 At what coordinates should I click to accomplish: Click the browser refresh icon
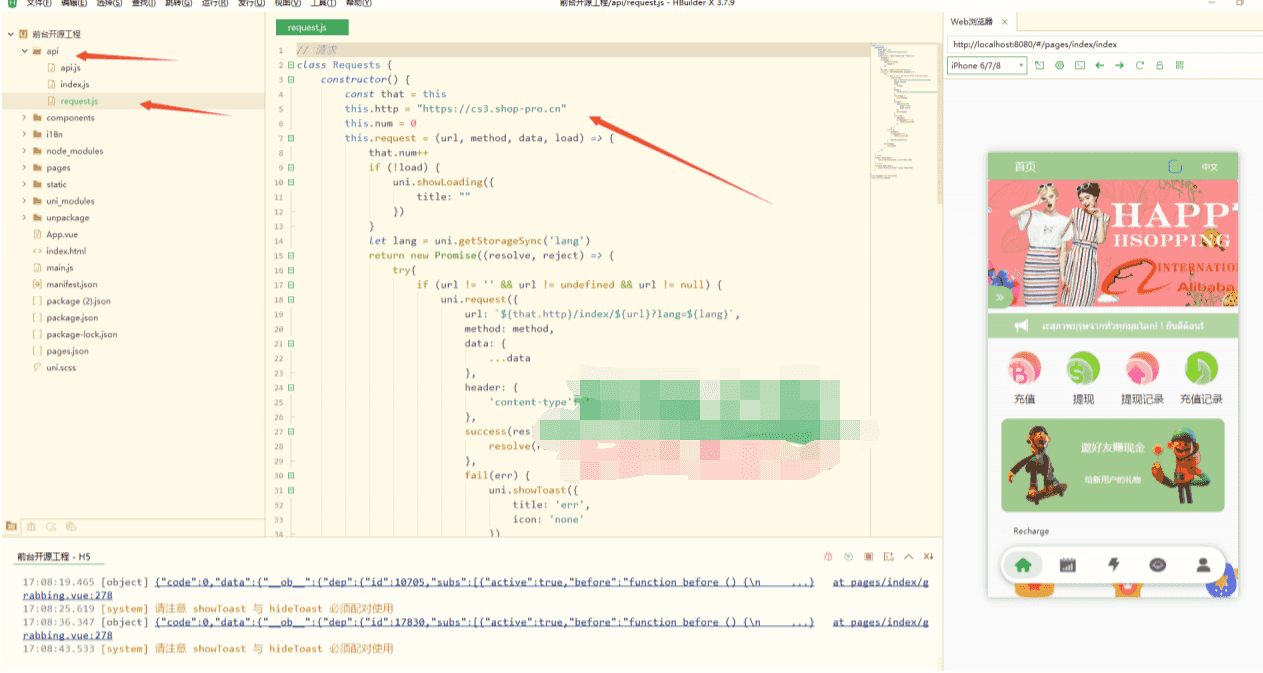point(1140,65)
